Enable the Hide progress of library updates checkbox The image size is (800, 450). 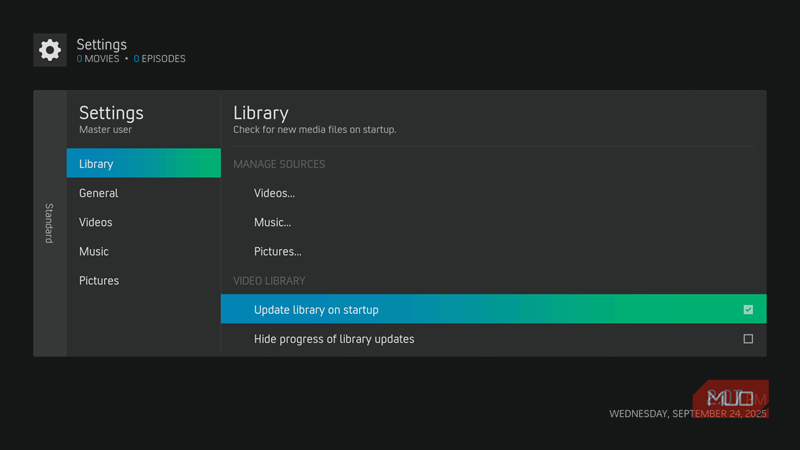click(748, 339)
